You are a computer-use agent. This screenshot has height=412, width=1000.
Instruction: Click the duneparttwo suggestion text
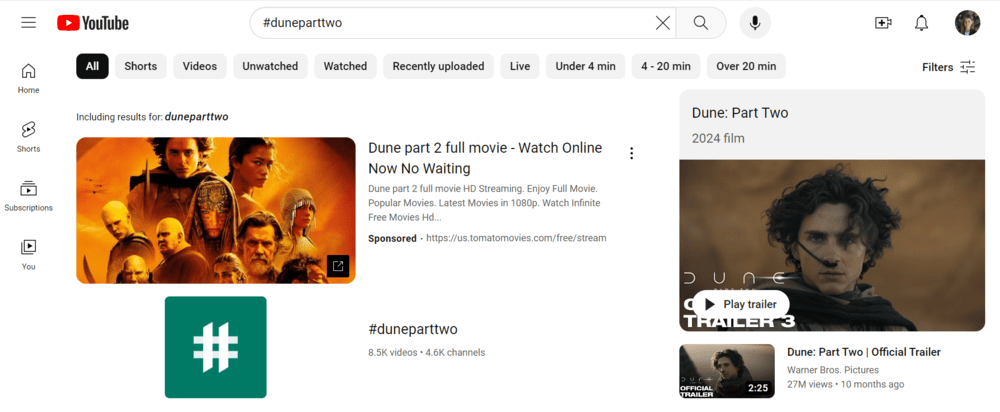point(196,117)
